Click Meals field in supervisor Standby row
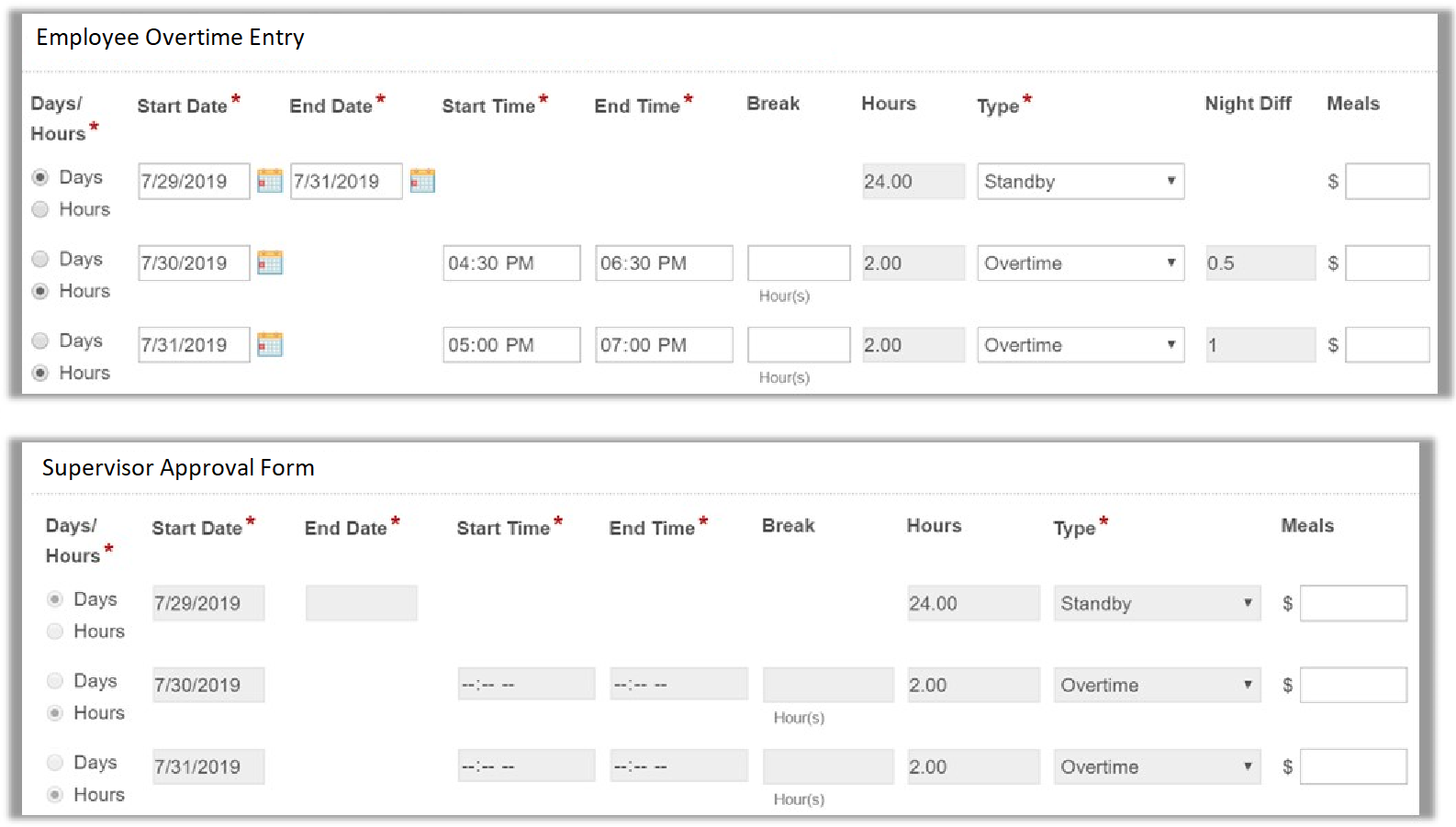The image size is (1456, 827). point(1352,603)
